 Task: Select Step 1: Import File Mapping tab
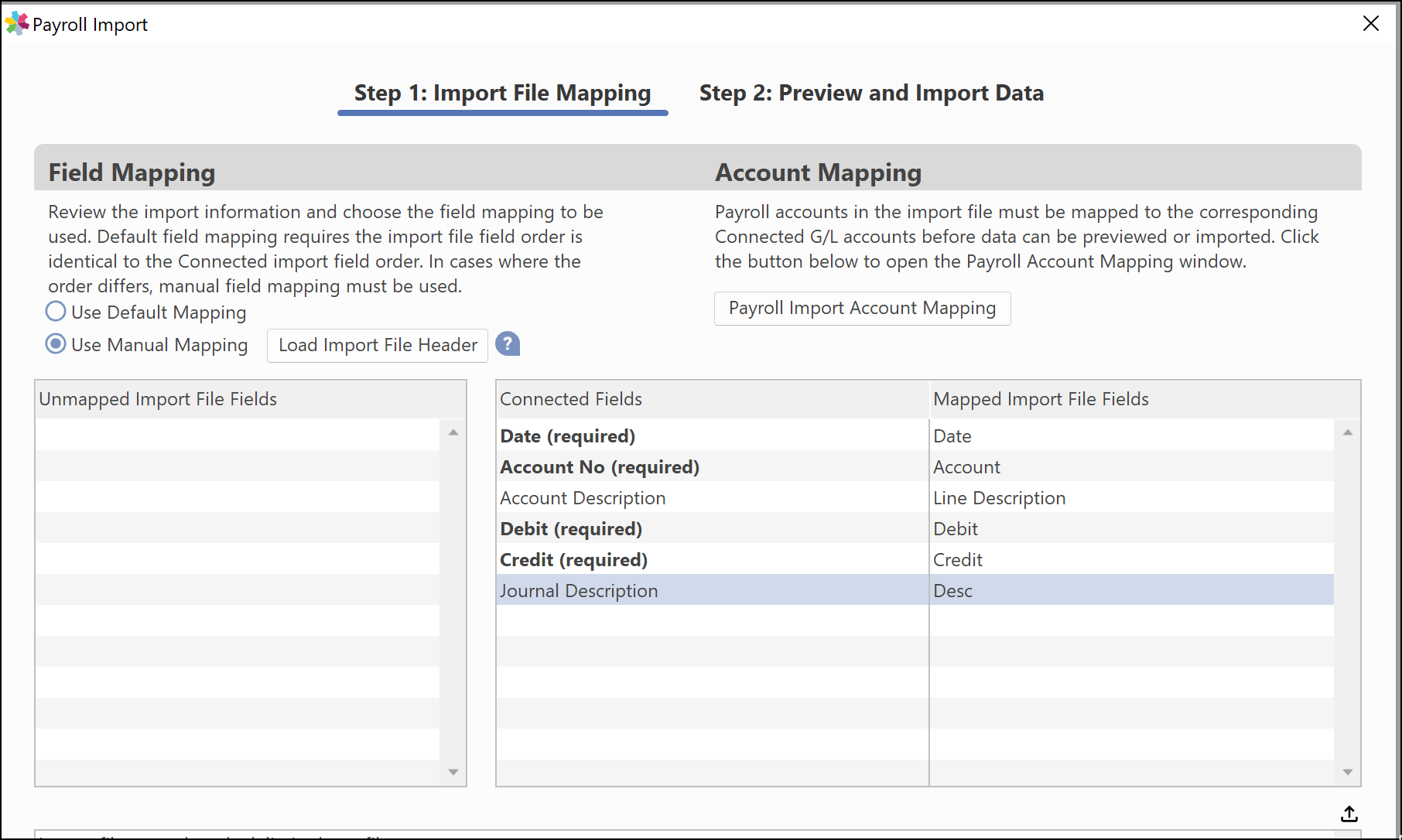pyautogui.click(x=503, y=94)
